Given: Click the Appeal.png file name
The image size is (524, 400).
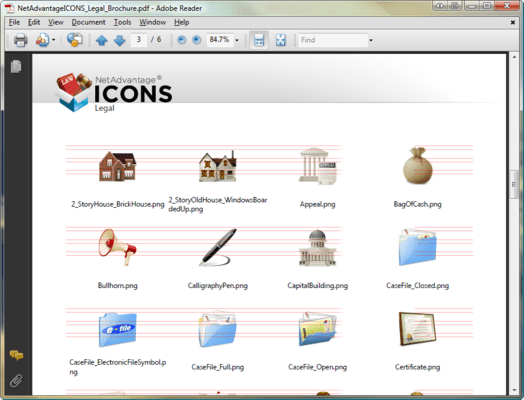Looking at the screenshot, I should pos(317,204).
